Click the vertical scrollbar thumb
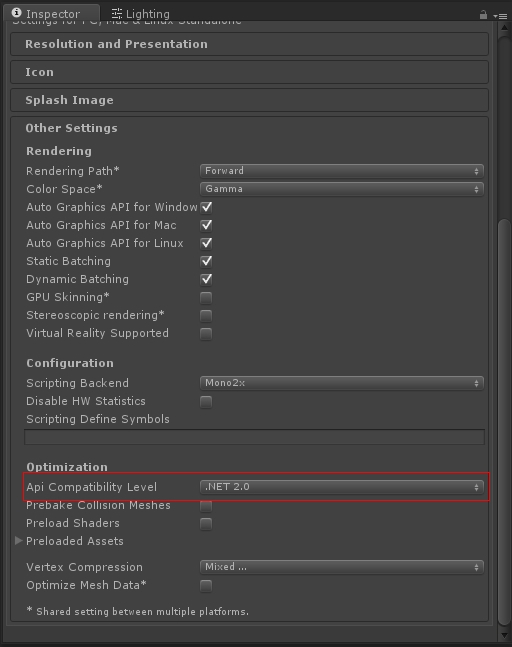The image size is (512, 647). tap(504, 422)
